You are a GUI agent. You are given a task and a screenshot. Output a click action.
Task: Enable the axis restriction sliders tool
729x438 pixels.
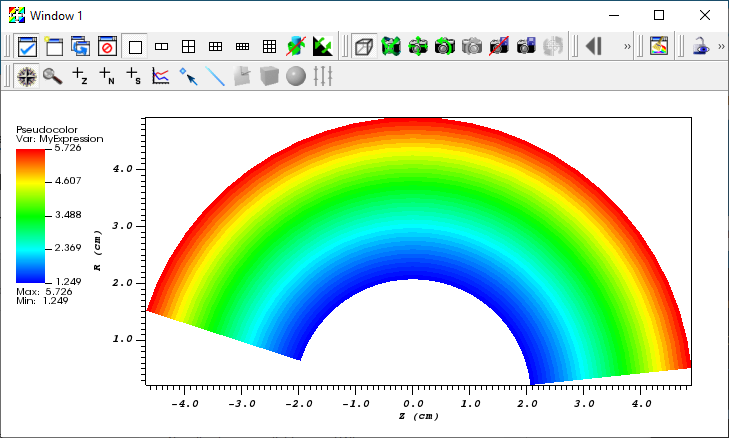coord(323,76)
